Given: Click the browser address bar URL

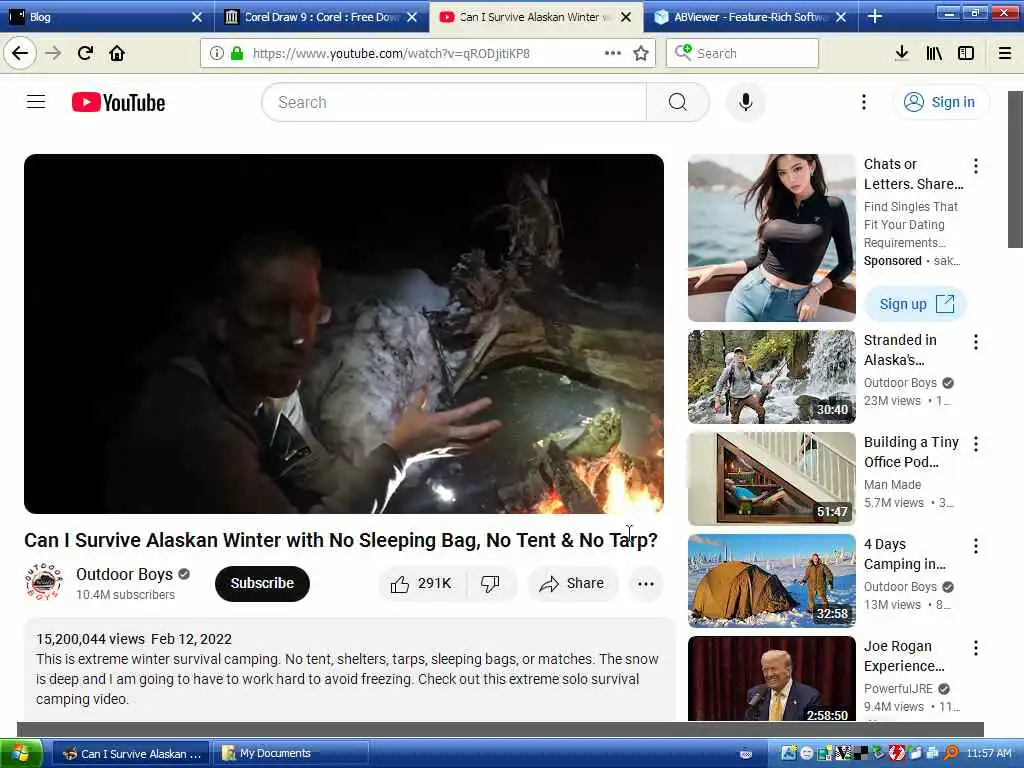Looking at the screenshot, I should click(x=391, y=53).
